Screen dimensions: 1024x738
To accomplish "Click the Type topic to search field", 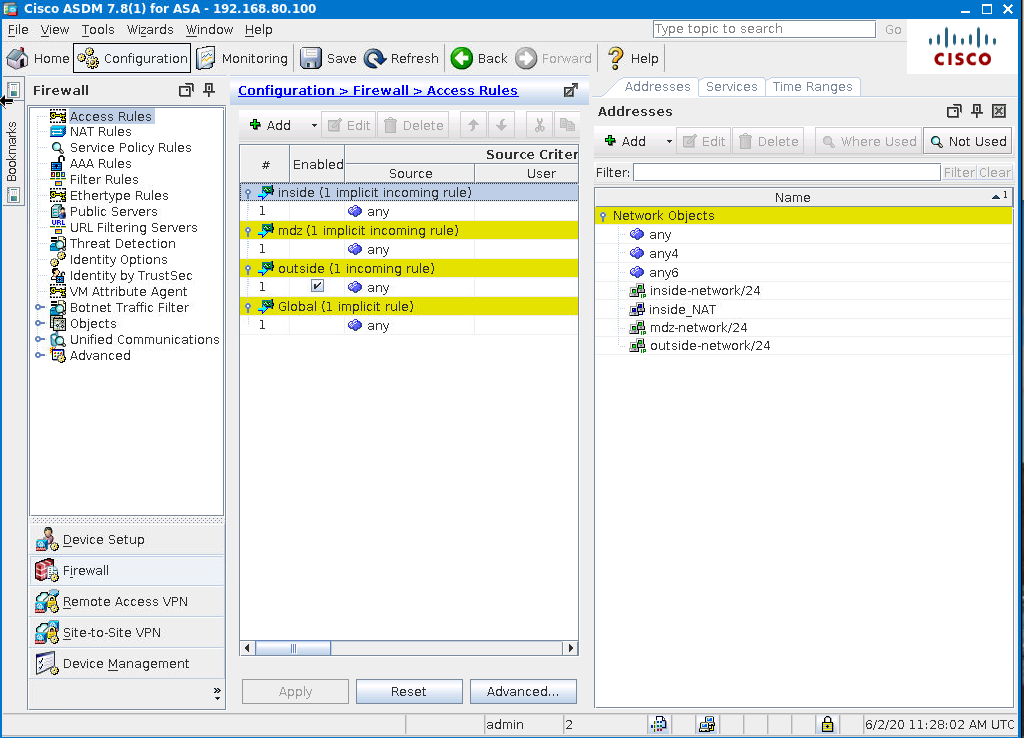I will (764, 29).
